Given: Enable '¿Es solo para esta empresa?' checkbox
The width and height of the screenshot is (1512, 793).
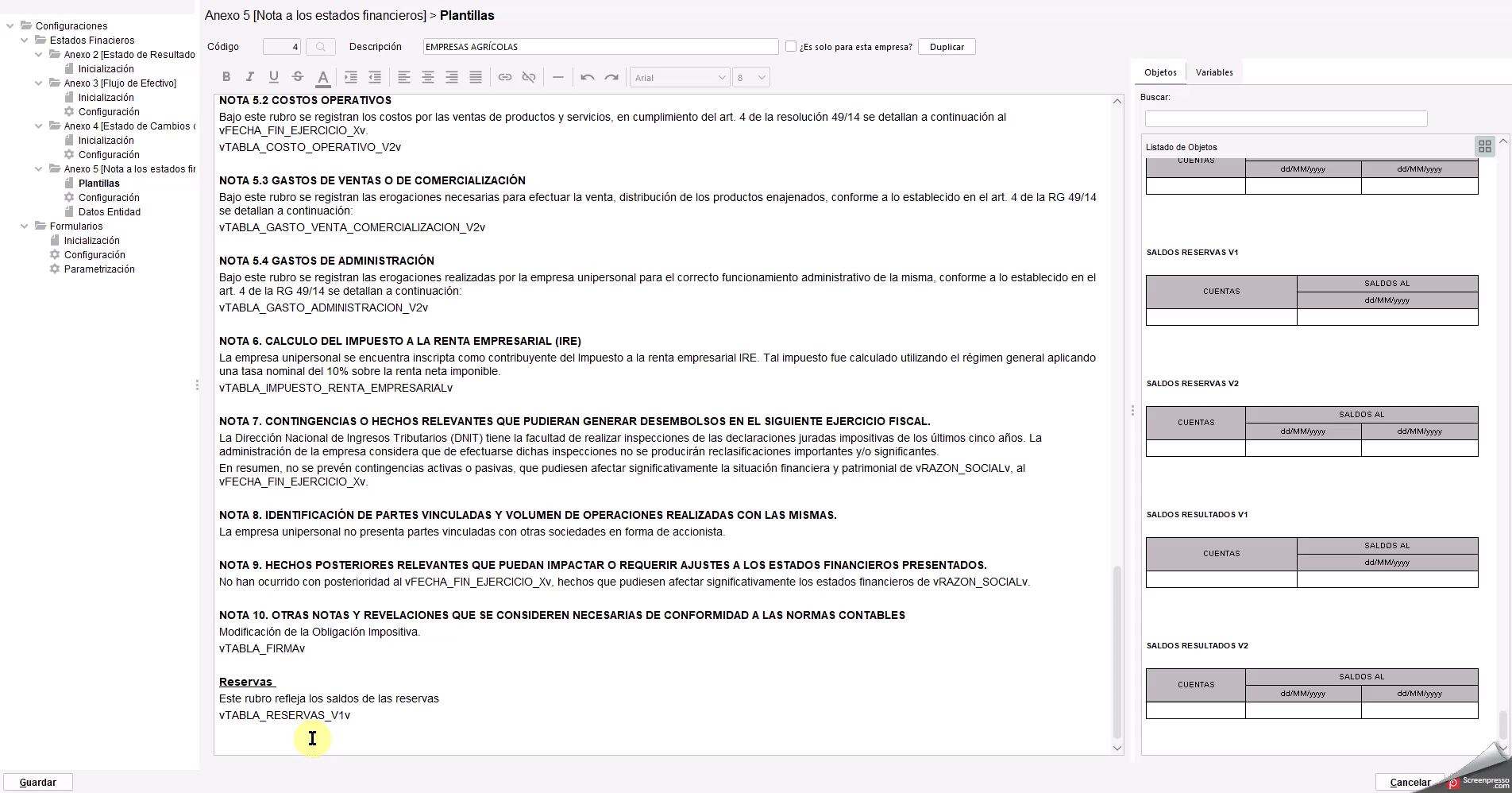Looking at the screenshot, I should [x=791, y=47].
